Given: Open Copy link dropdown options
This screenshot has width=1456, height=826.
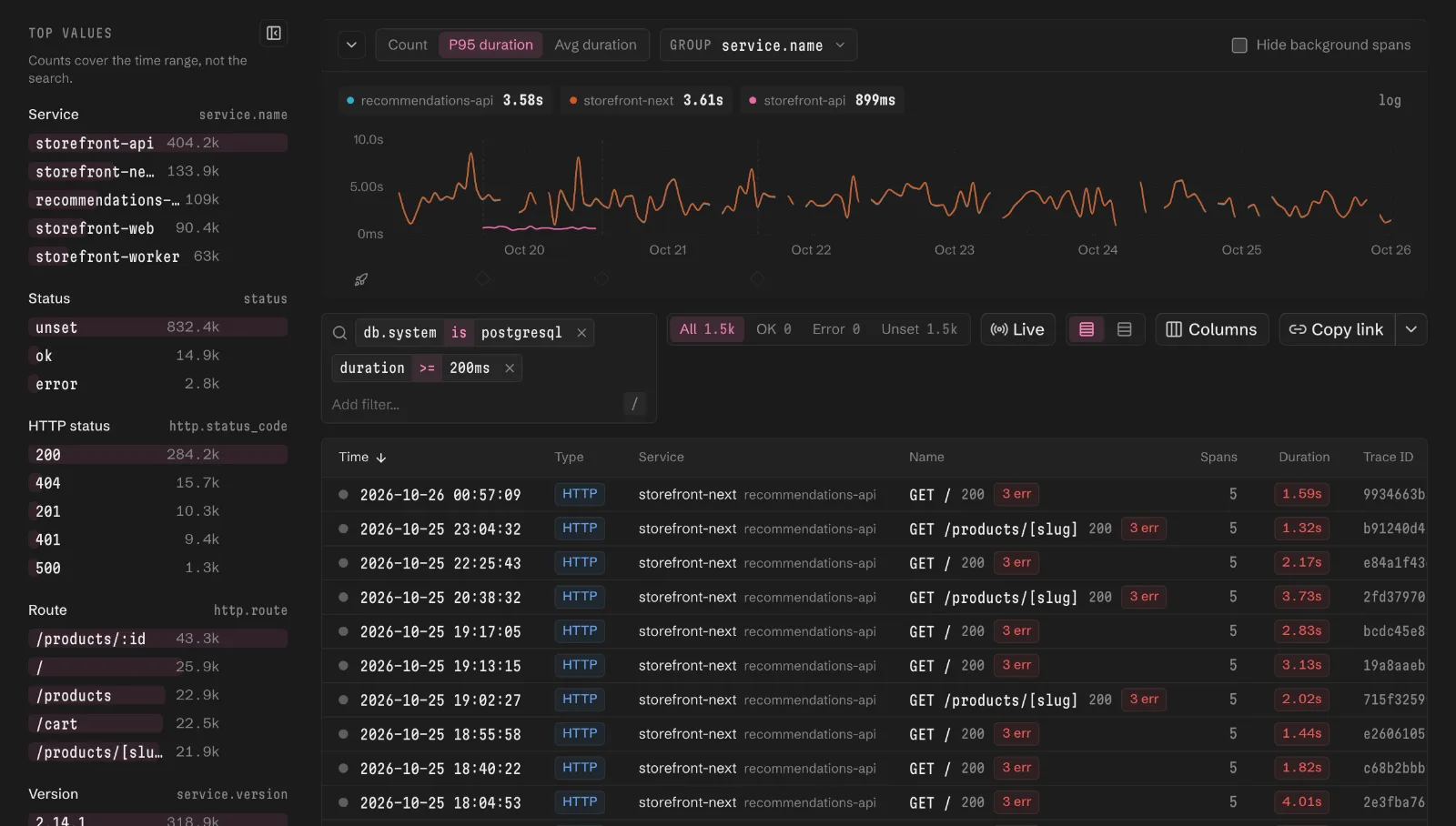Looking at the screenshot, I should click(1411, 329).
